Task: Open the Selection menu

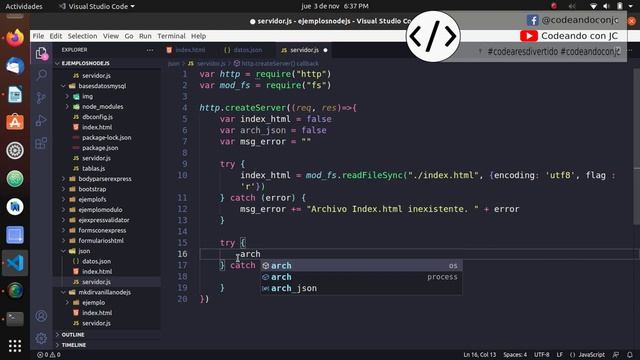Action: (x=82, y=36)
